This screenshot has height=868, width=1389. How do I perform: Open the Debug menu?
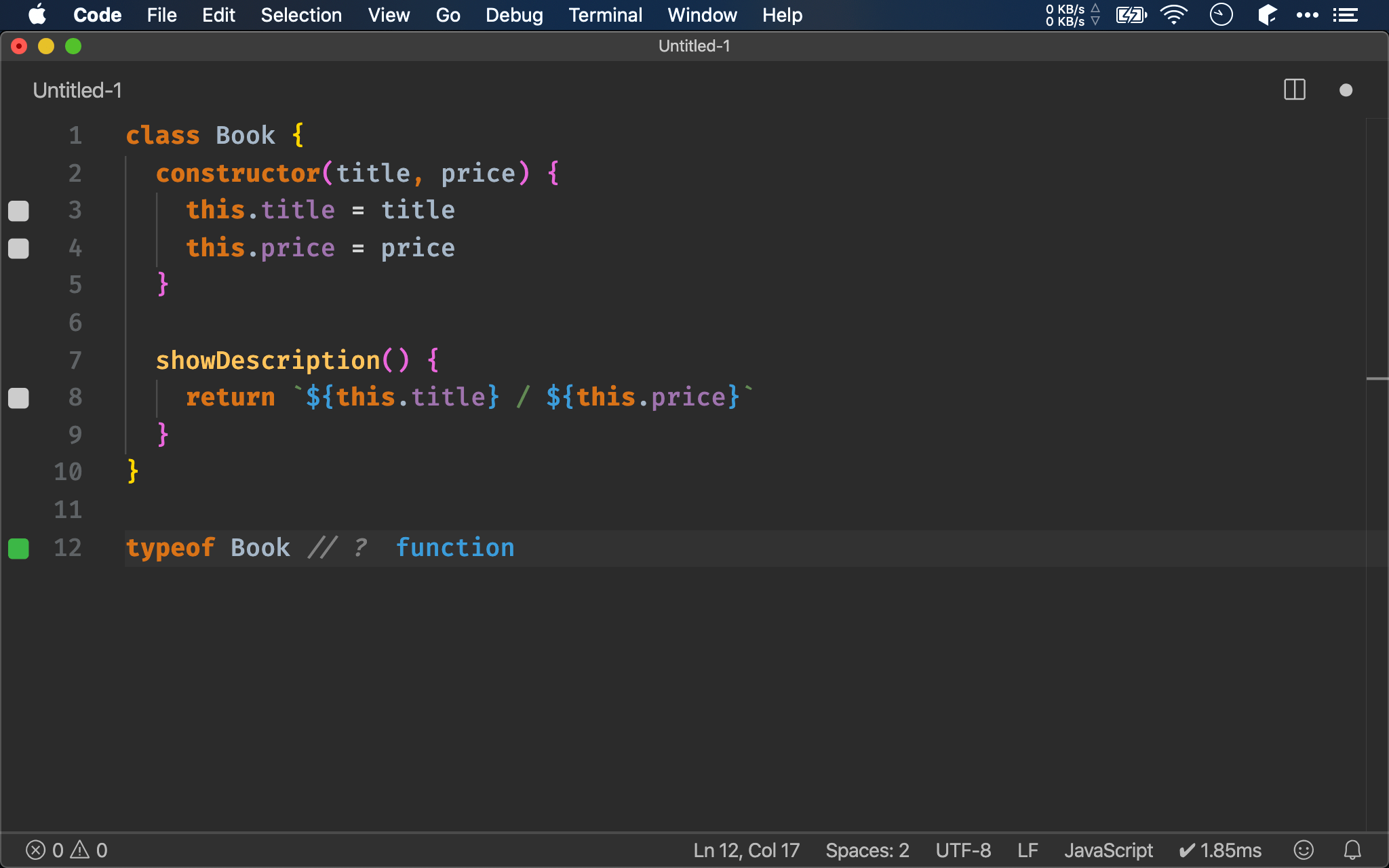click(514, 14)
